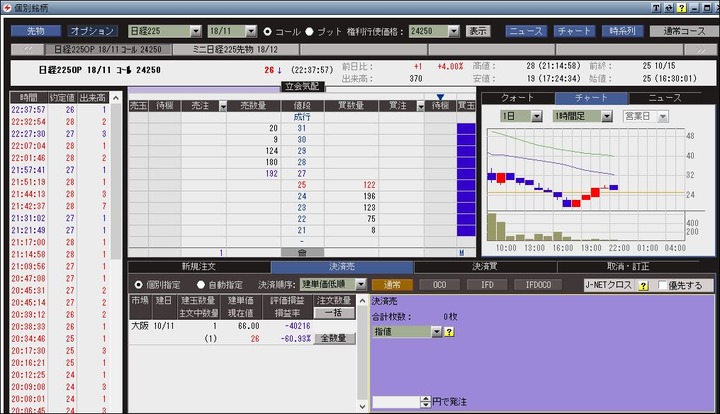Open the 取消・訂正 tab
720x414 pixels.
pos(628,267)
